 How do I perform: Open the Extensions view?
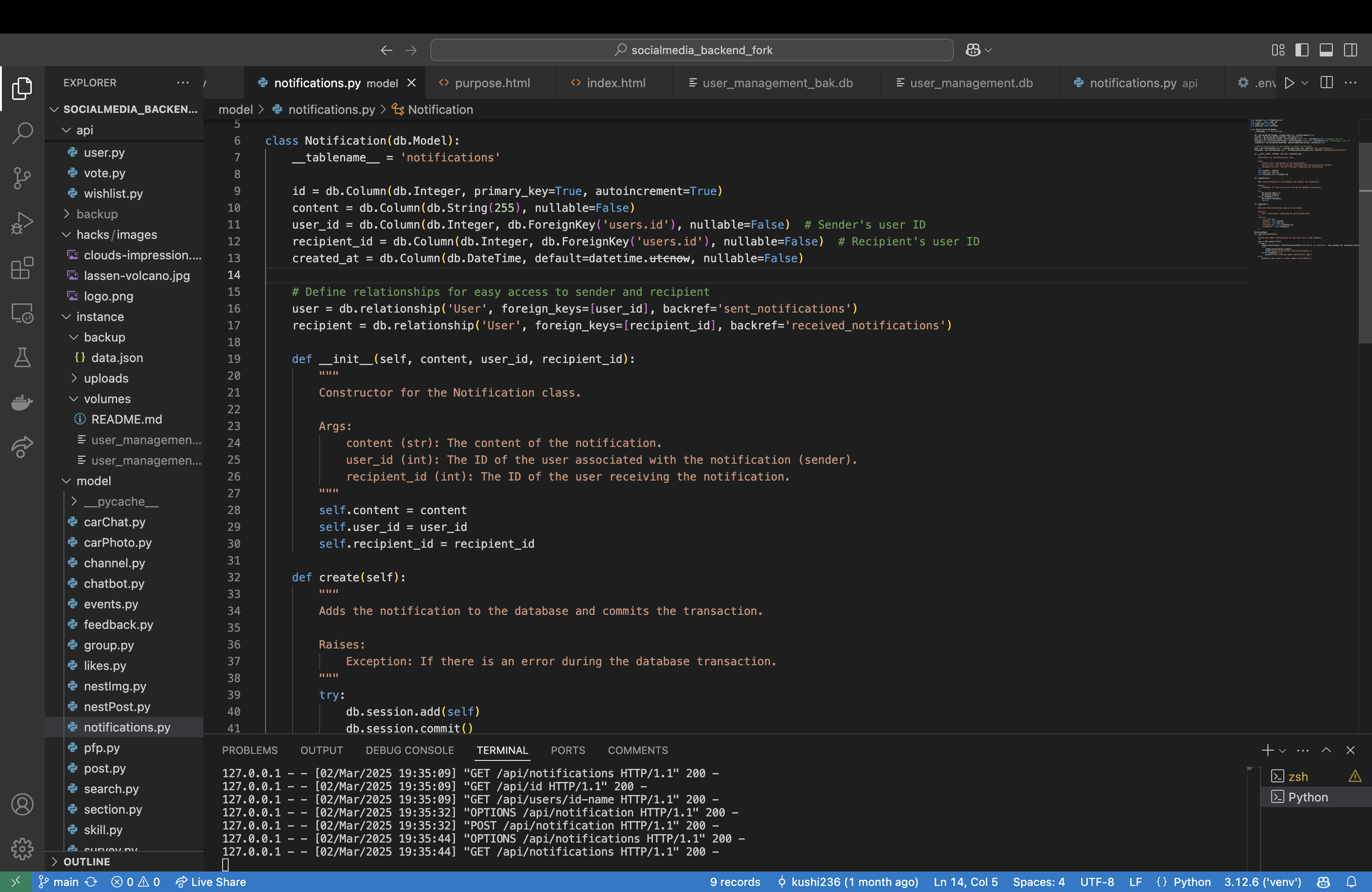pos(22,268)
